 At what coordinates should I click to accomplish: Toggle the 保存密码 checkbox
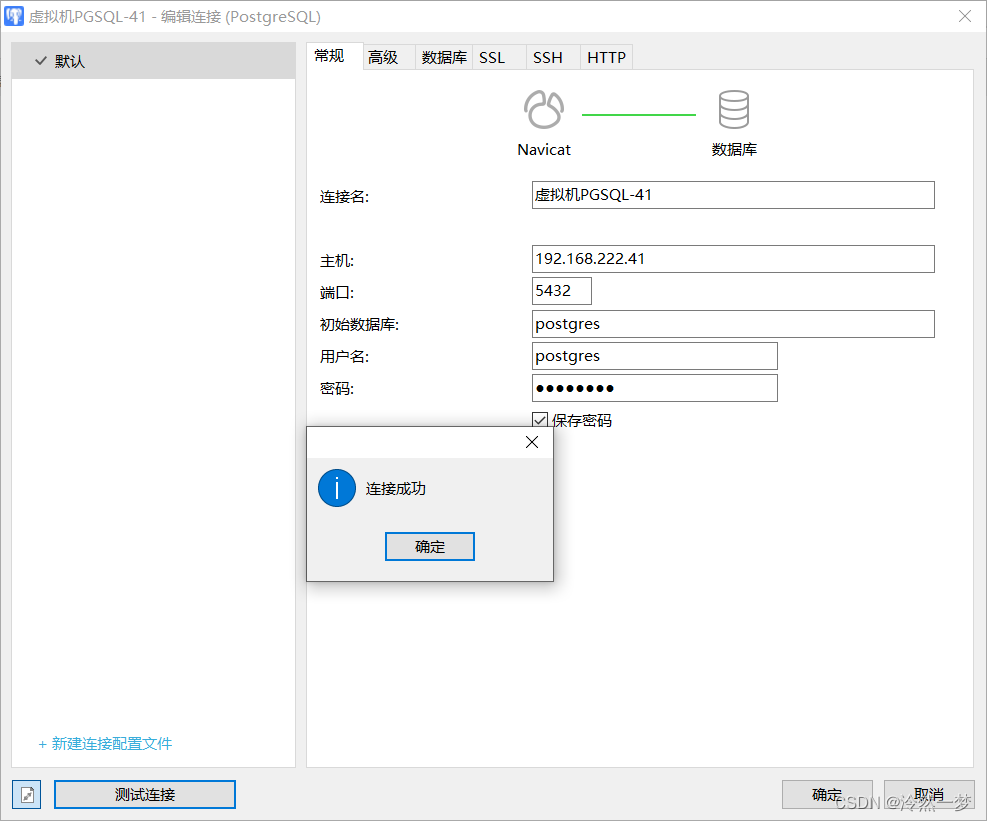click(x=539, y=420)
